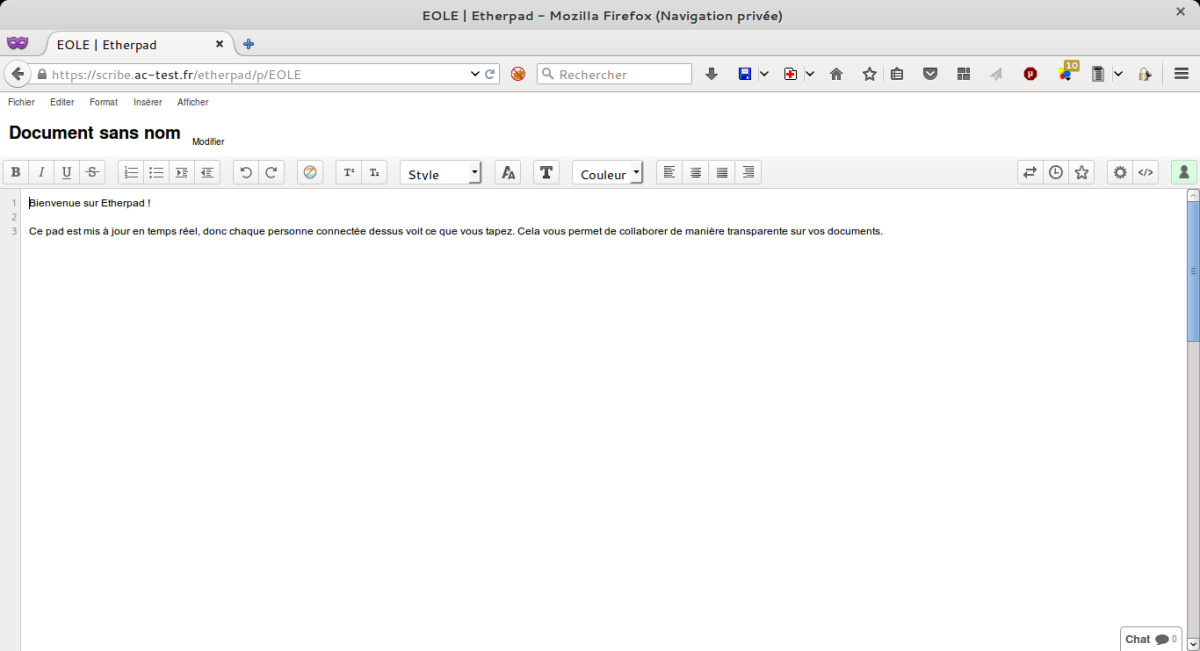Toggle strikethrough formatting
The image size is (1200, 651).
click(93, 172)
